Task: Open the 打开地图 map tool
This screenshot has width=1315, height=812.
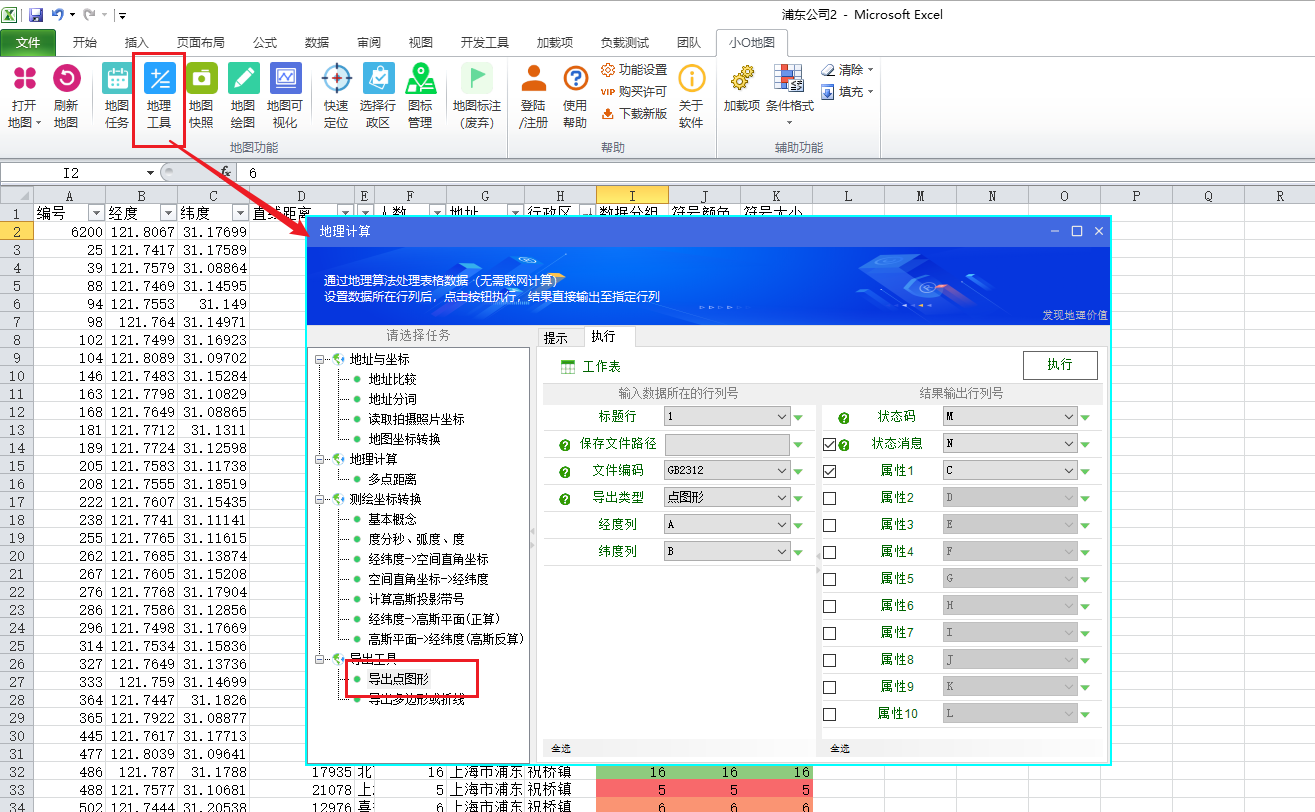Action: 24,96
